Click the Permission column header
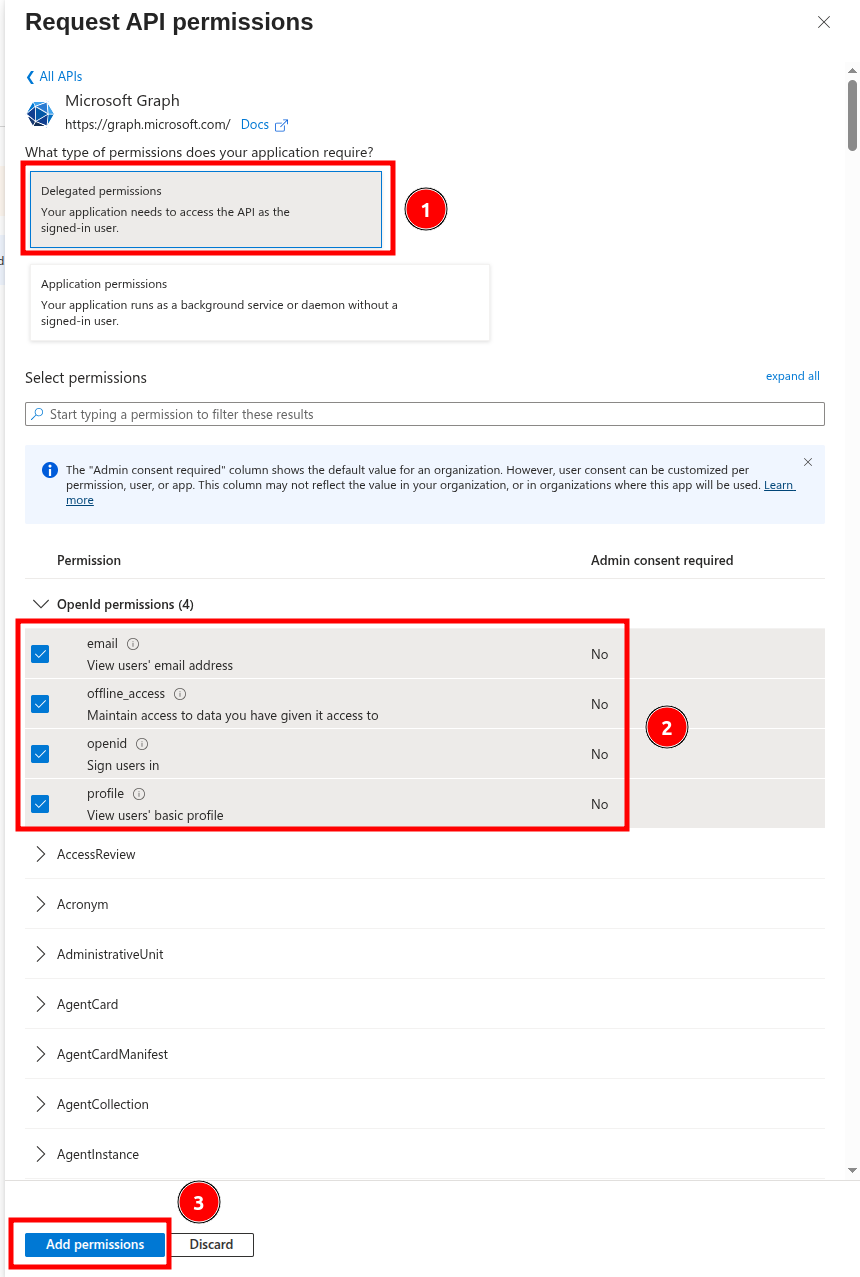This screenshot has width=860, height=1277. [89, 560]
